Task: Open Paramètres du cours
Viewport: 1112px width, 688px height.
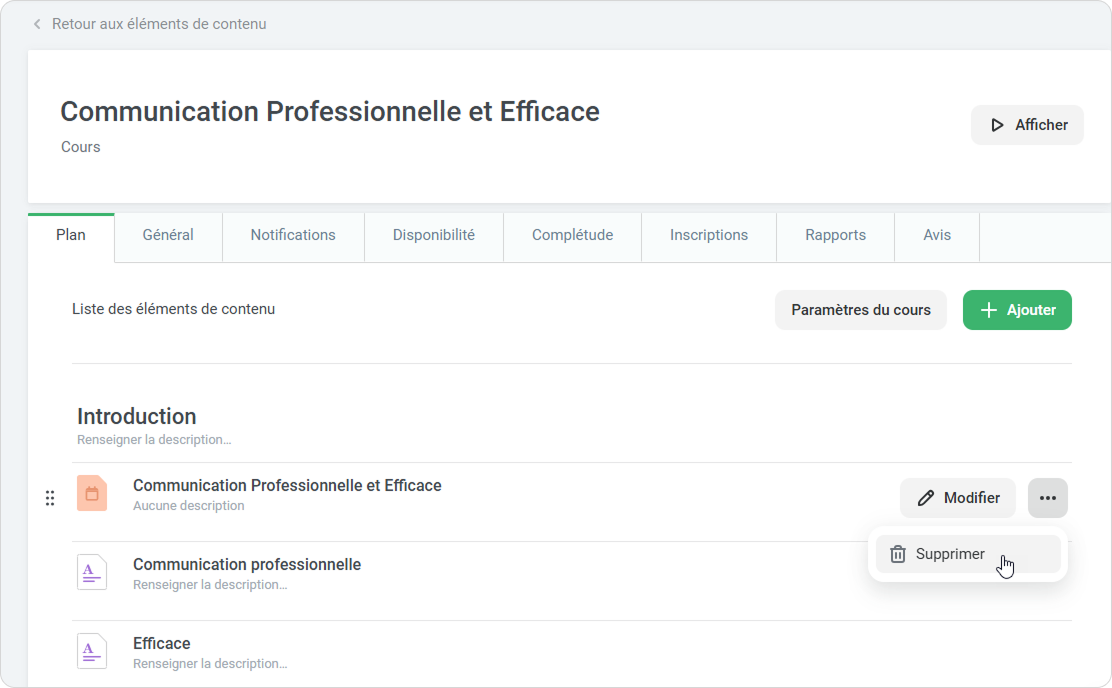Action: pyautogui.click(x=860, y=310)
